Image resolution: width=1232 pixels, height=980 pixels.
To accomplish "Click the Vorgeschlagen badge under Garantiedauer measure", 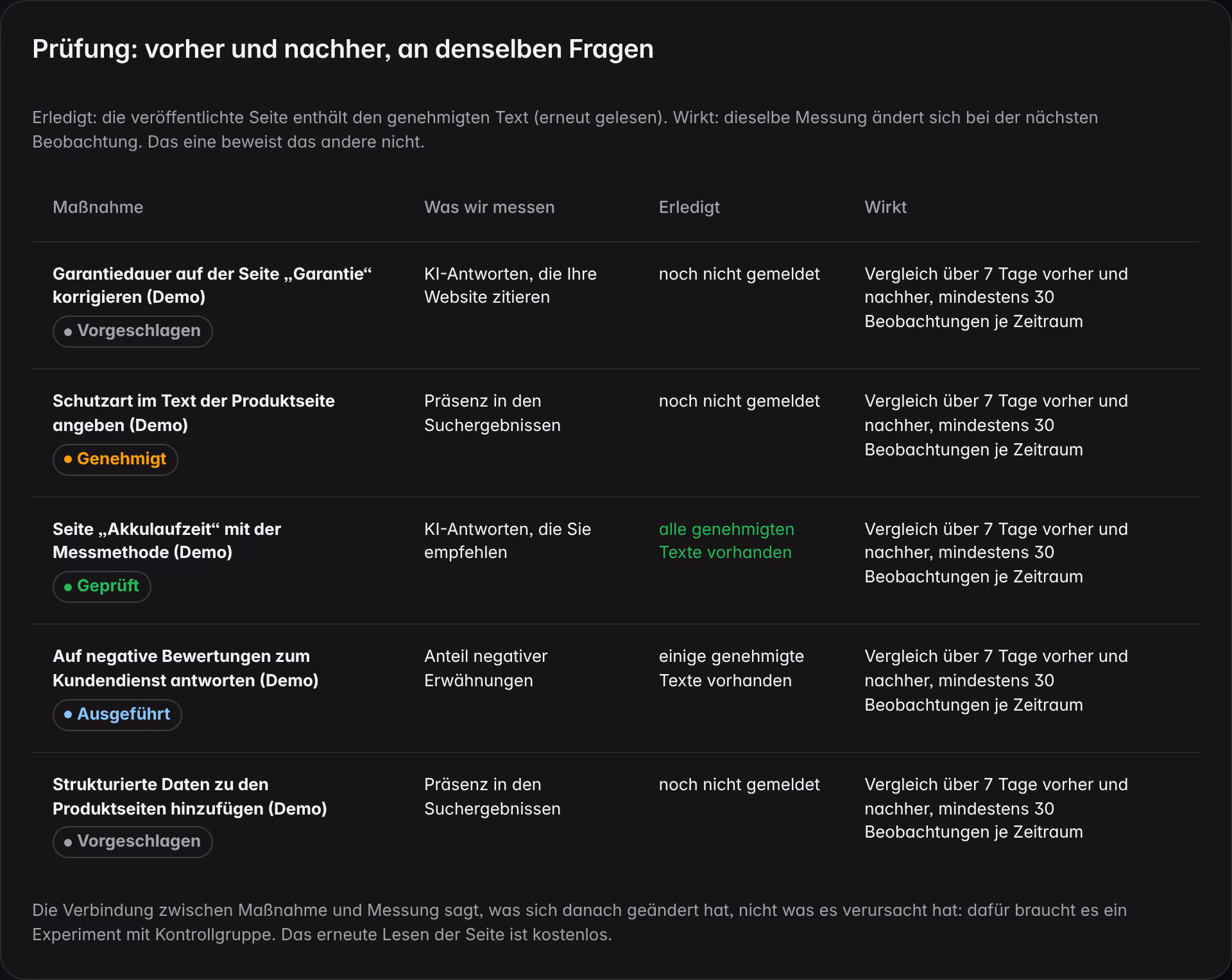I will 133,331.
